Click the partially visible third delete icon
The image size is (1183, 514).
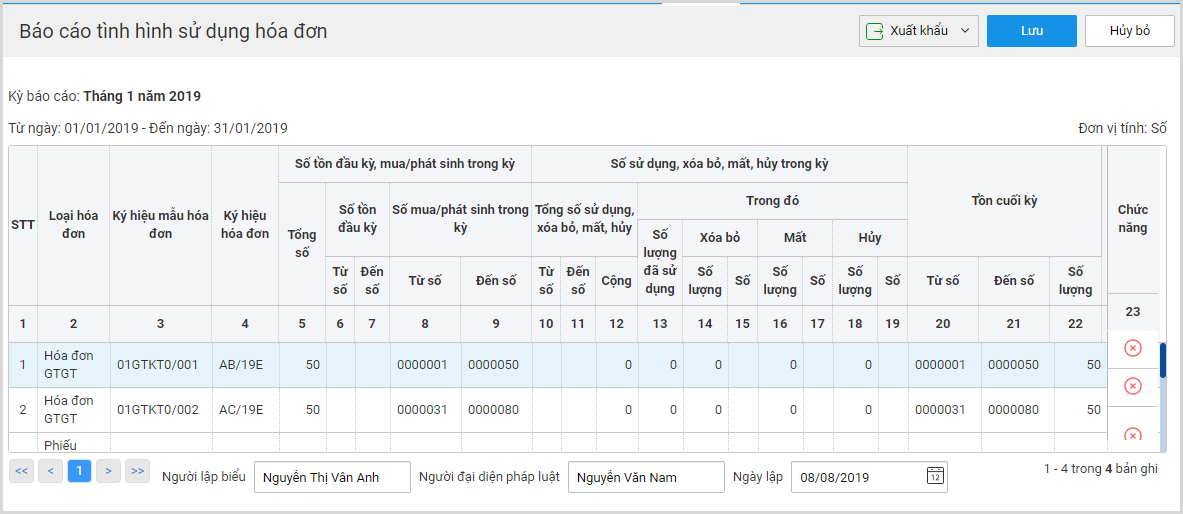click(1132, 434)
